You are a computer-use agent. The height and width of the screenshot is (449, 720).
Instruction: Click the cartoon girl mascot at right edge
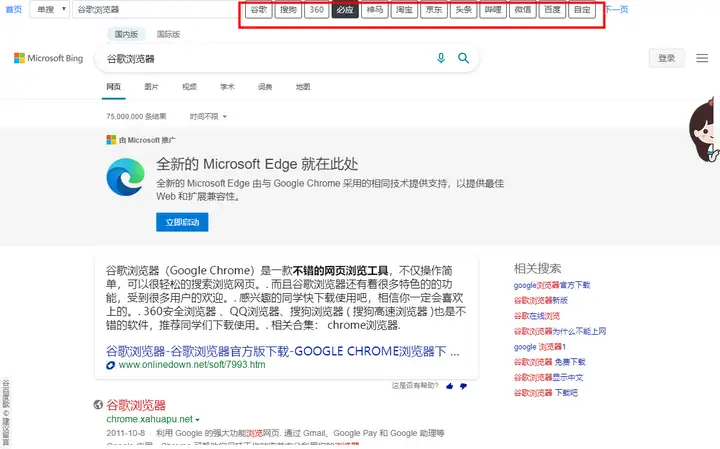tap(705, 131)
